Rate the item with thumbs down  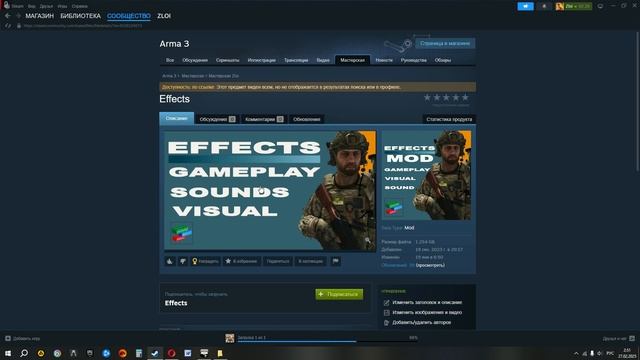[183, 261]
